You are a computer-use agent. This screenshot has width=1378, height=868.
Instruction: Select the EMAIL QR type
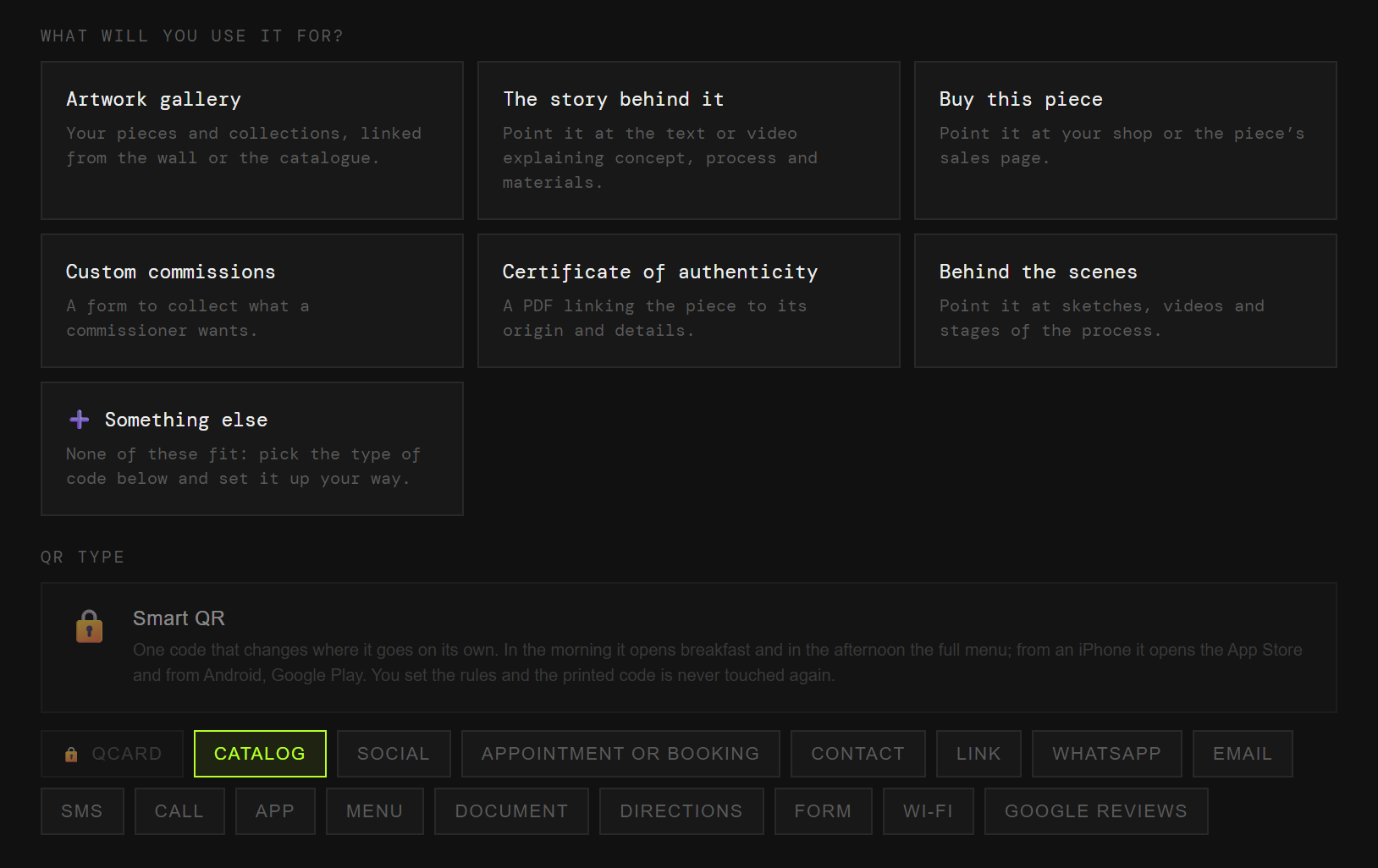tap(1243, 754)
